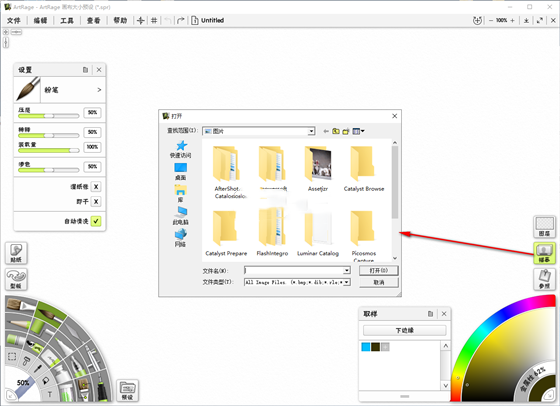Expand the 文件名 combo box arrow

(x=346, y=270)
